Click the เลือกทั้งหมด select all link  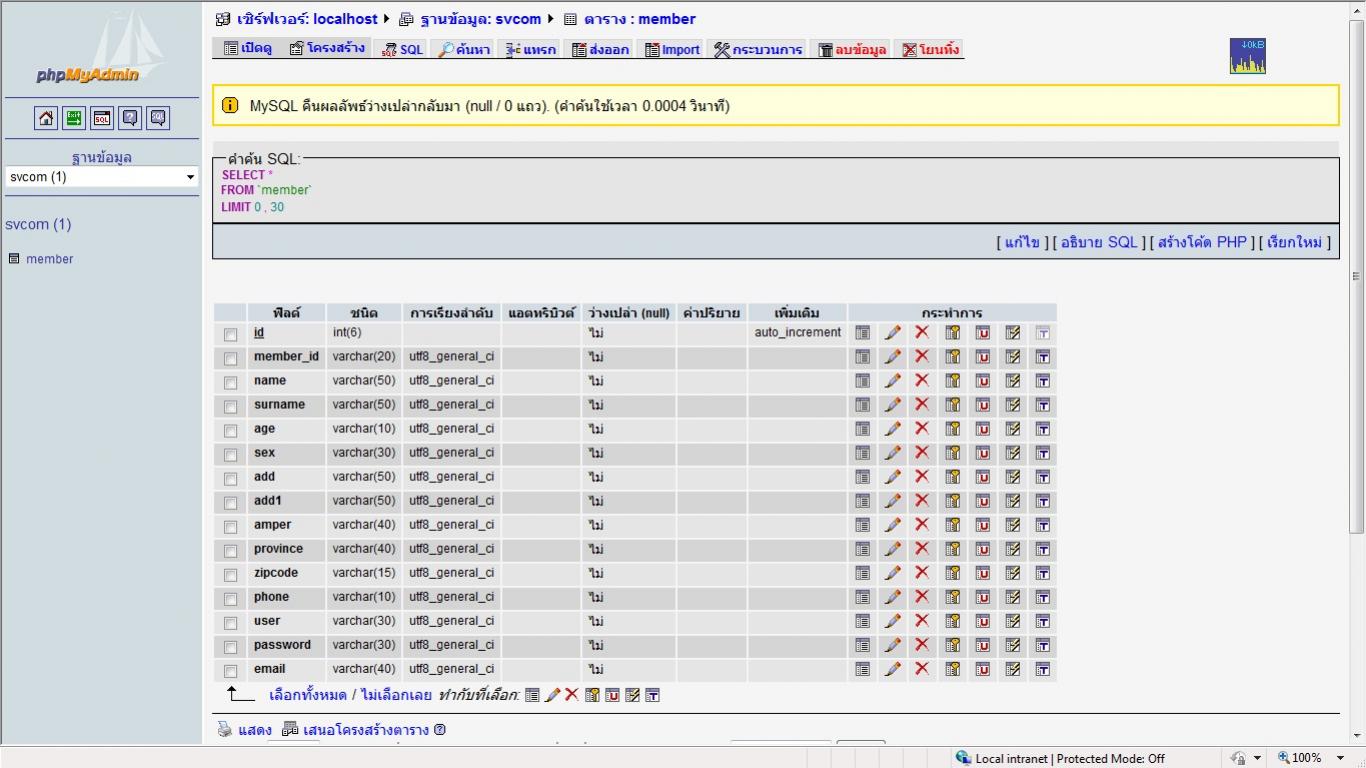pyautogui.click(x=308, y=695)
